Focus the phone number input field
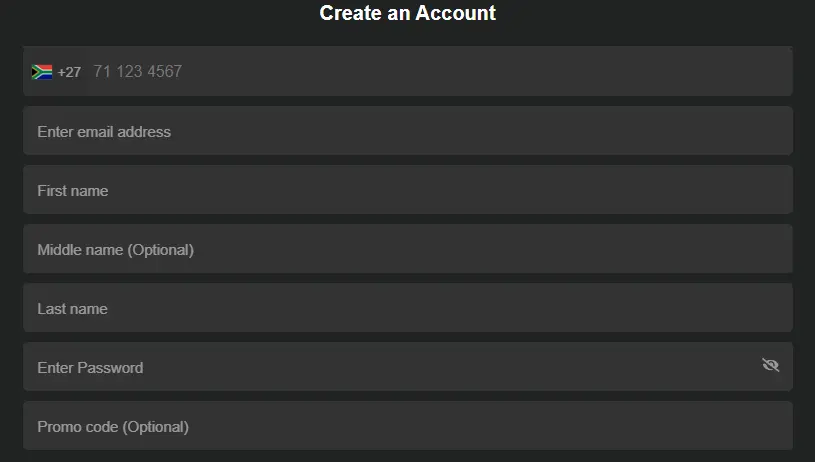The image size is (815, 462). click(x=438, y=72)
